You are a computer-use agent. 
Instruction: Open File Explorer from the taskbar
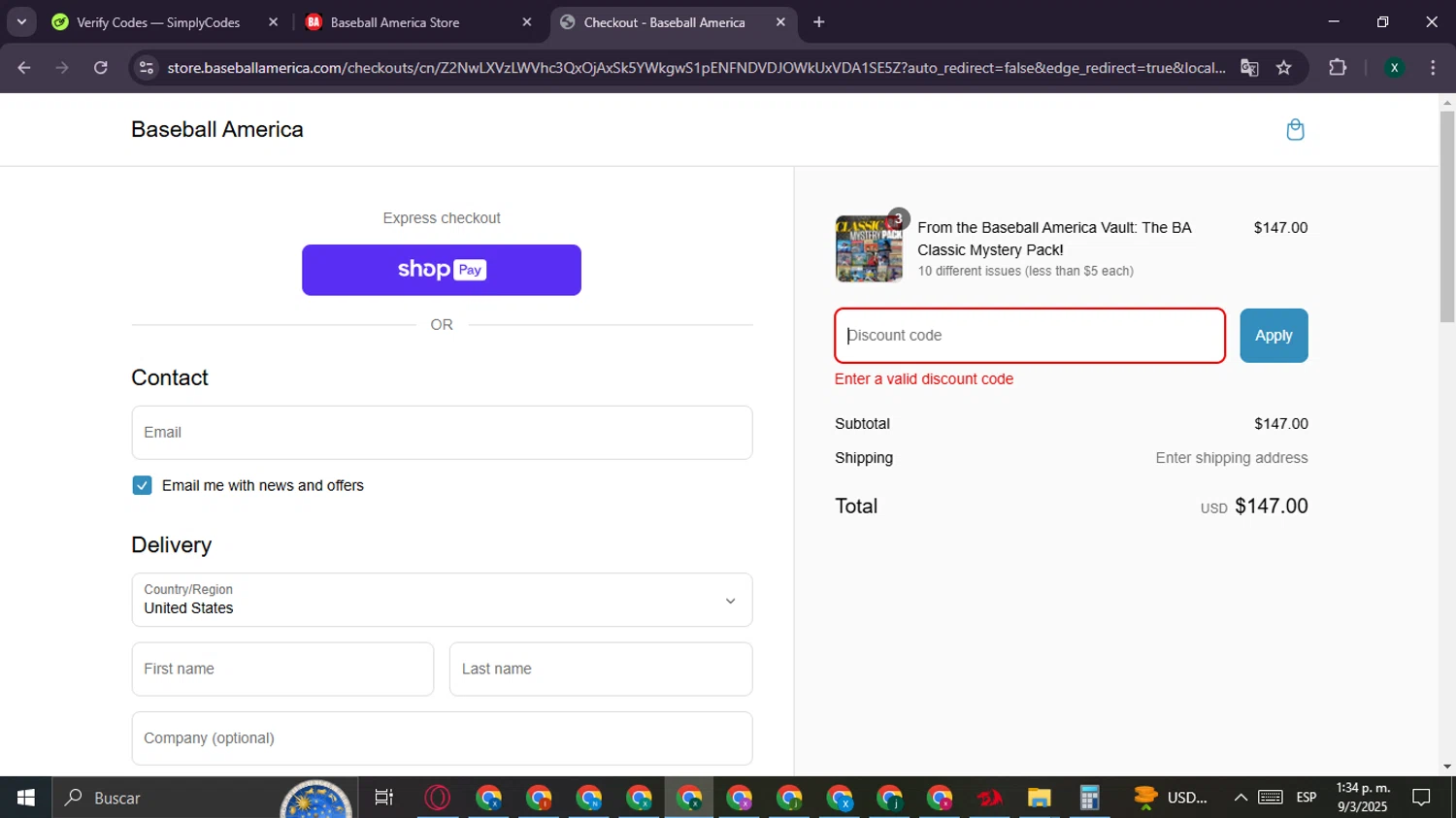(x=1040, y=798)
